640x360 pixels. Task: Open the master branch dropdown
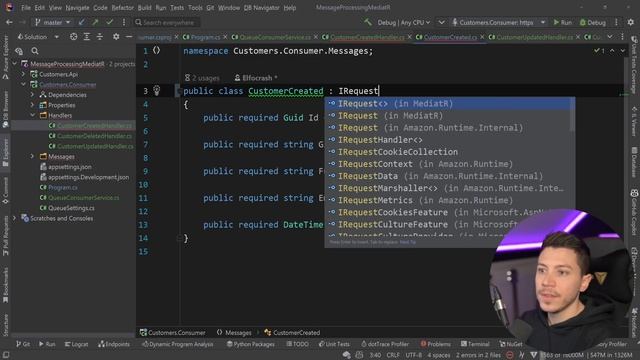[x=53, y=22]
